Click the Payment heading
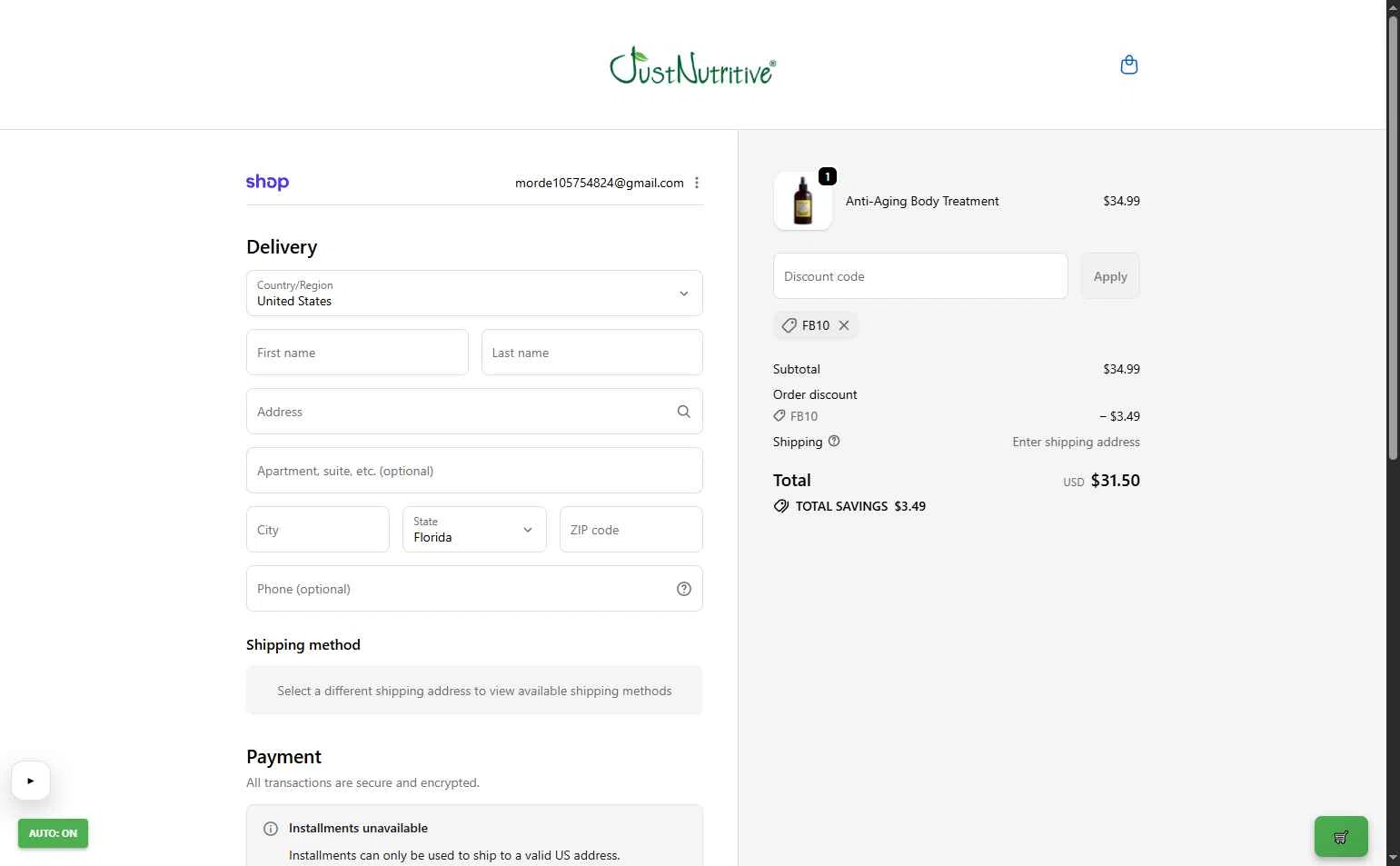Screen dimensions: 1400x866 (x=283, y=757)
